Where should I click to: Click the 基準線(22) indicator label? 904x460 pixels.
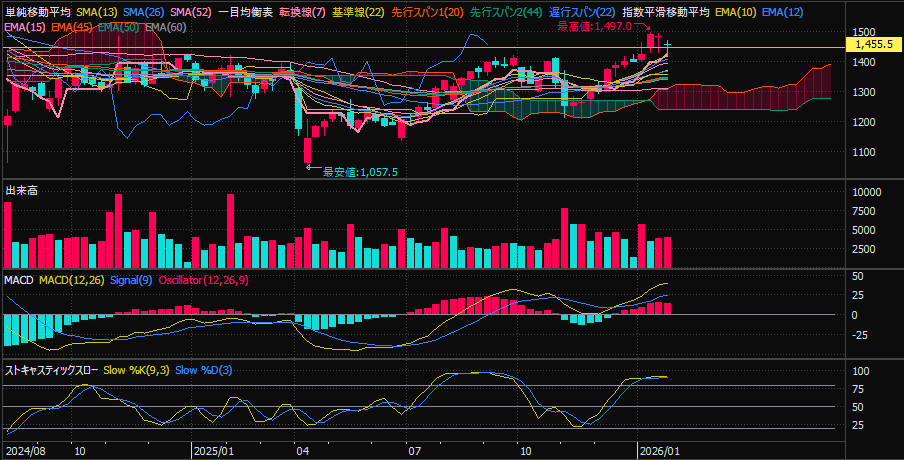pos(359,11)
